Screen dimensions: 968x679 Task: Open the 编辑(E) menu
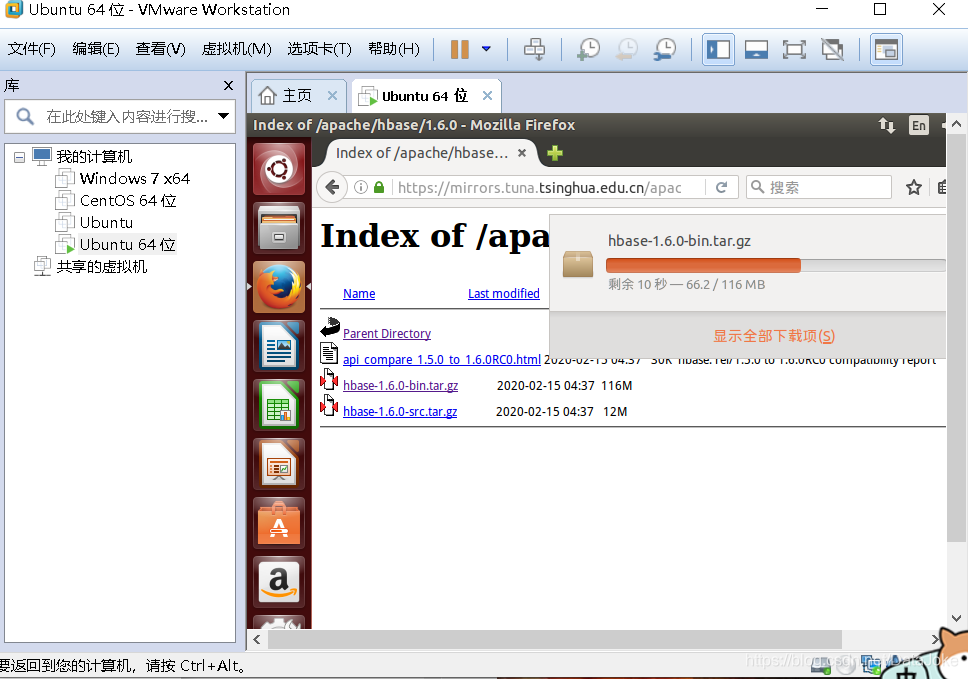tap(96, 49)
